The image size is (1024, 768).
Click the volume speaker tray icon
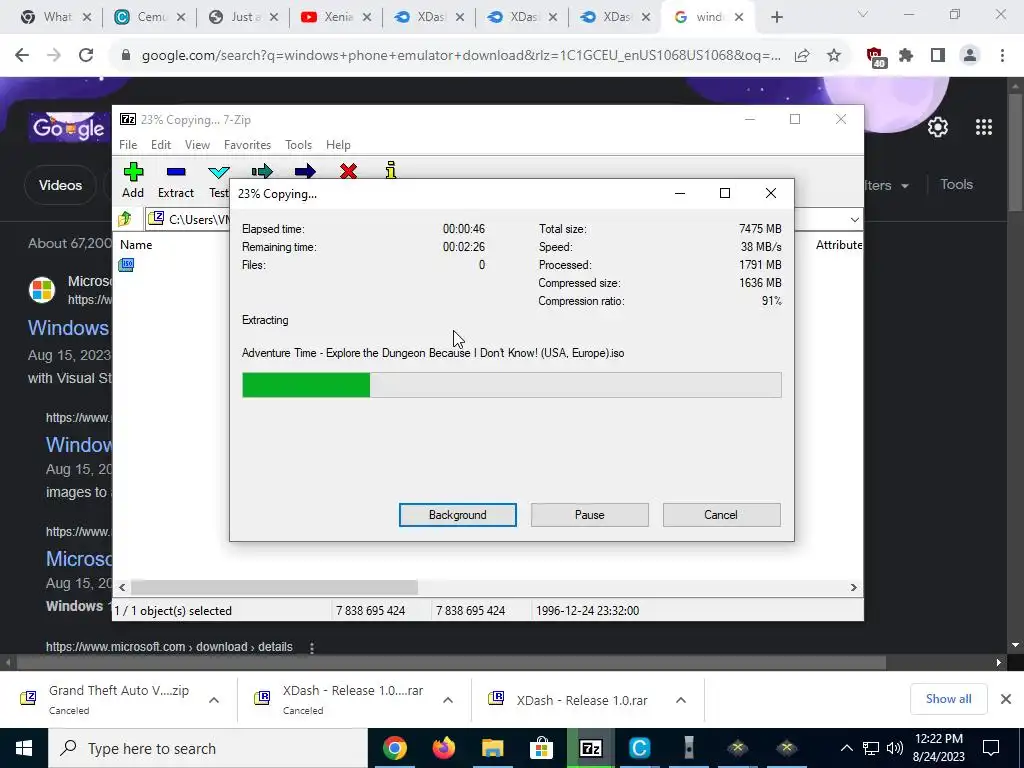[895, 748]
